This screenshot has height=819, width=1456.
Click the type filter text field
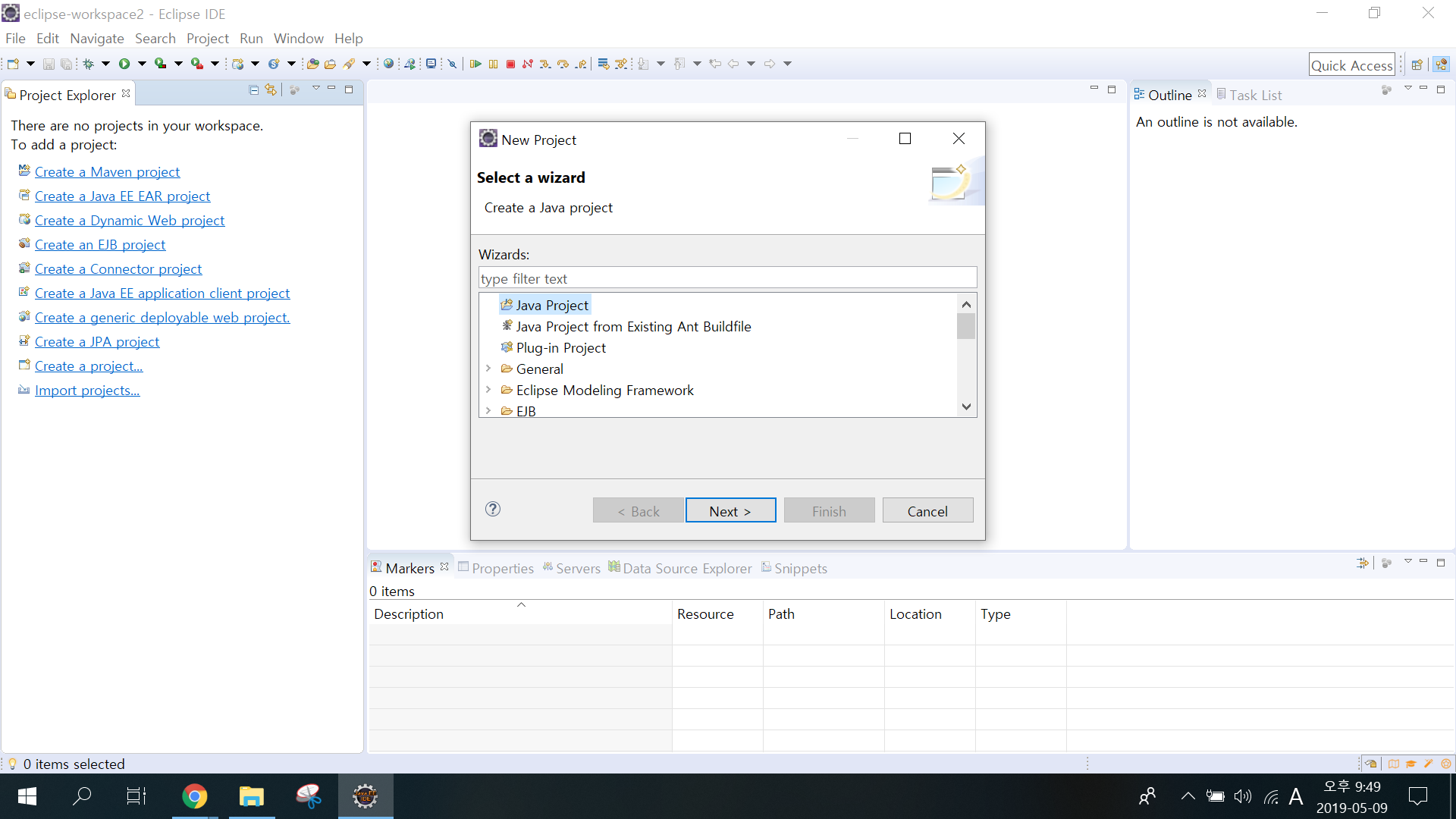pyautogui.click(x=726, y=278)
